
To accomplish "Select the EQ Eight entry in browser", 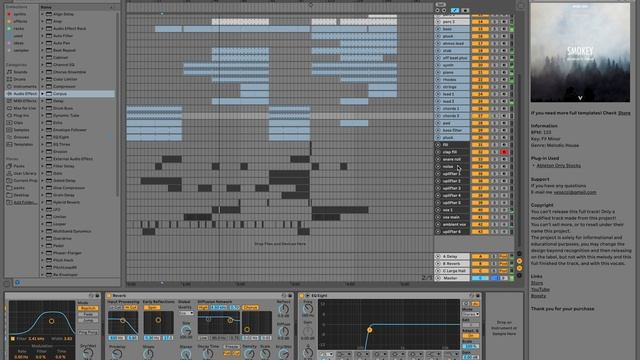I will 61,137.
